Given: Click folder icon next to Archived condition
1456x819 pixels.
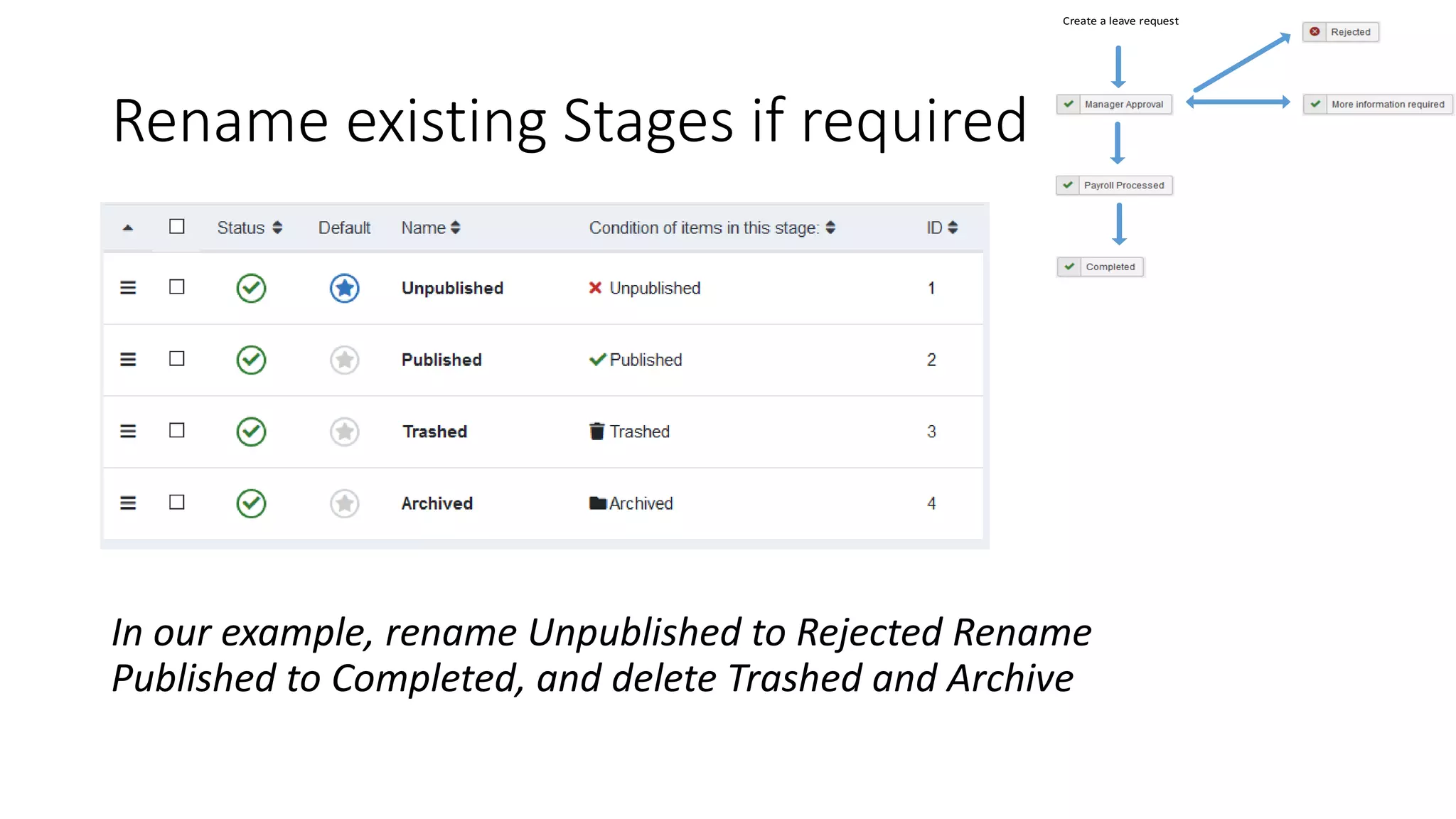Looking at the screenshot, I should 598,503.
